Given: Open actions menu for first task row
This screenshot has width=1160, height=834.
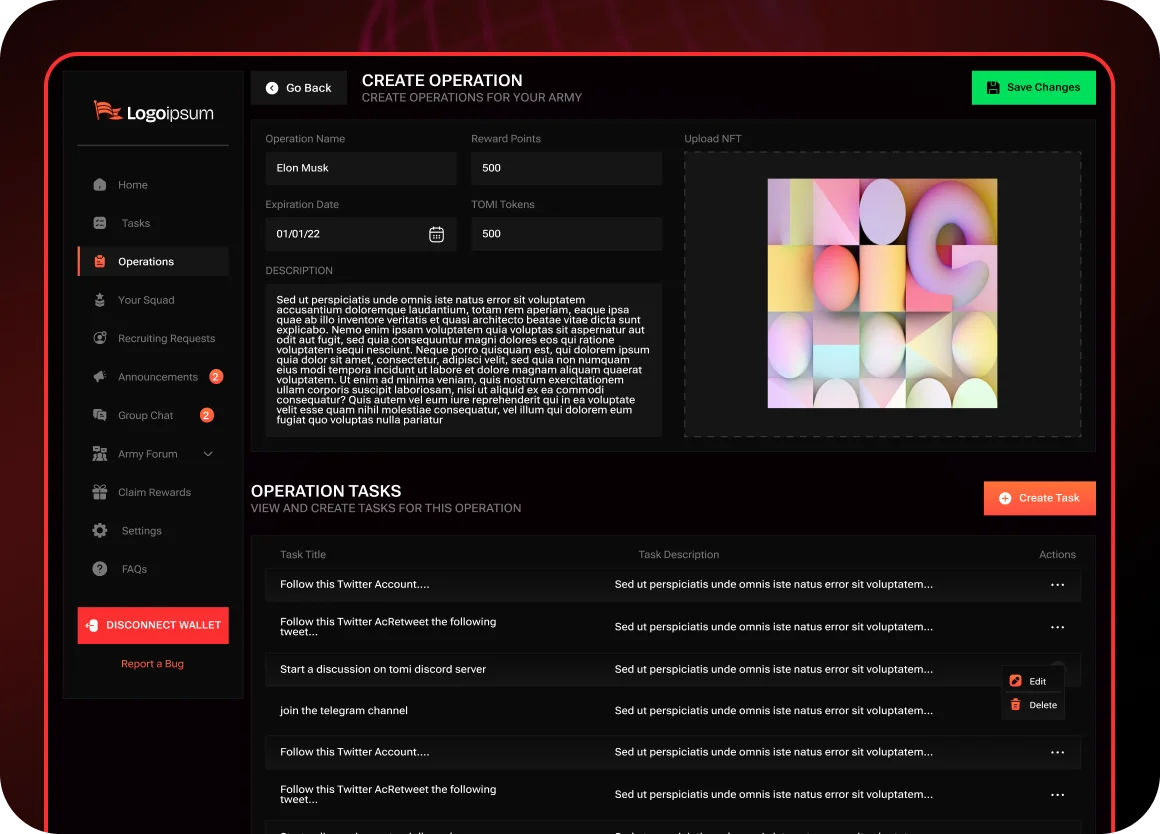Looking at the screenshot, I should click(x=1057, y=585).
